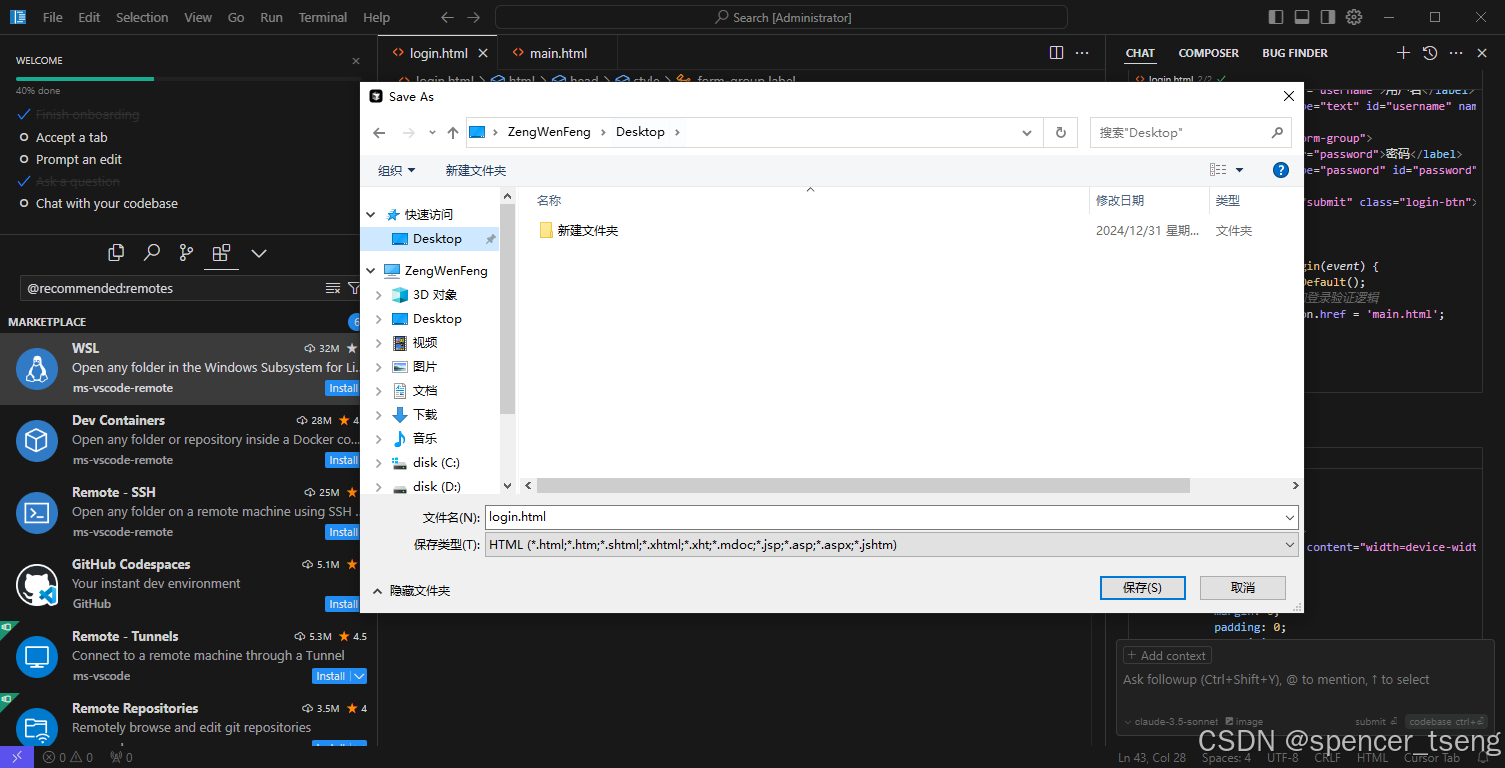Screen dimensions: 1505x768
Task: Open Install dropdown for Remote - Tunnels
Action: (359, 676)
